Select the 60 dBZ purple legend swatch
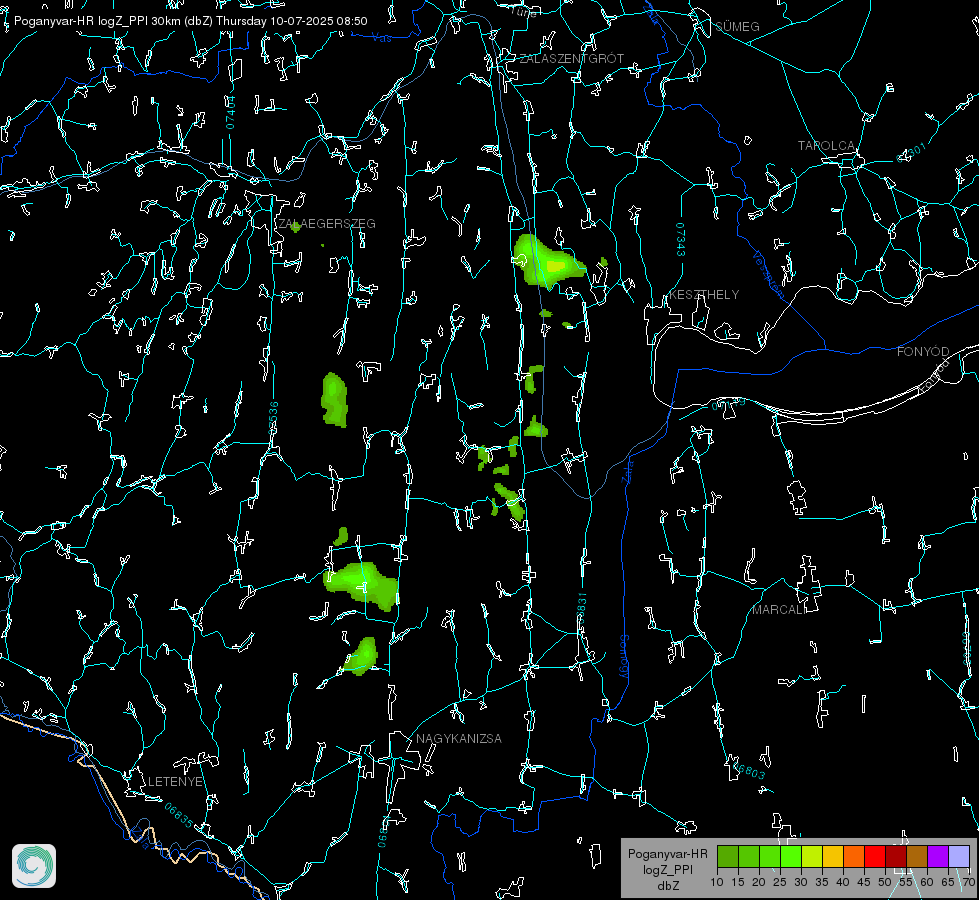The image size is (979, 900). pyautogui.click(x=938, y=856)
